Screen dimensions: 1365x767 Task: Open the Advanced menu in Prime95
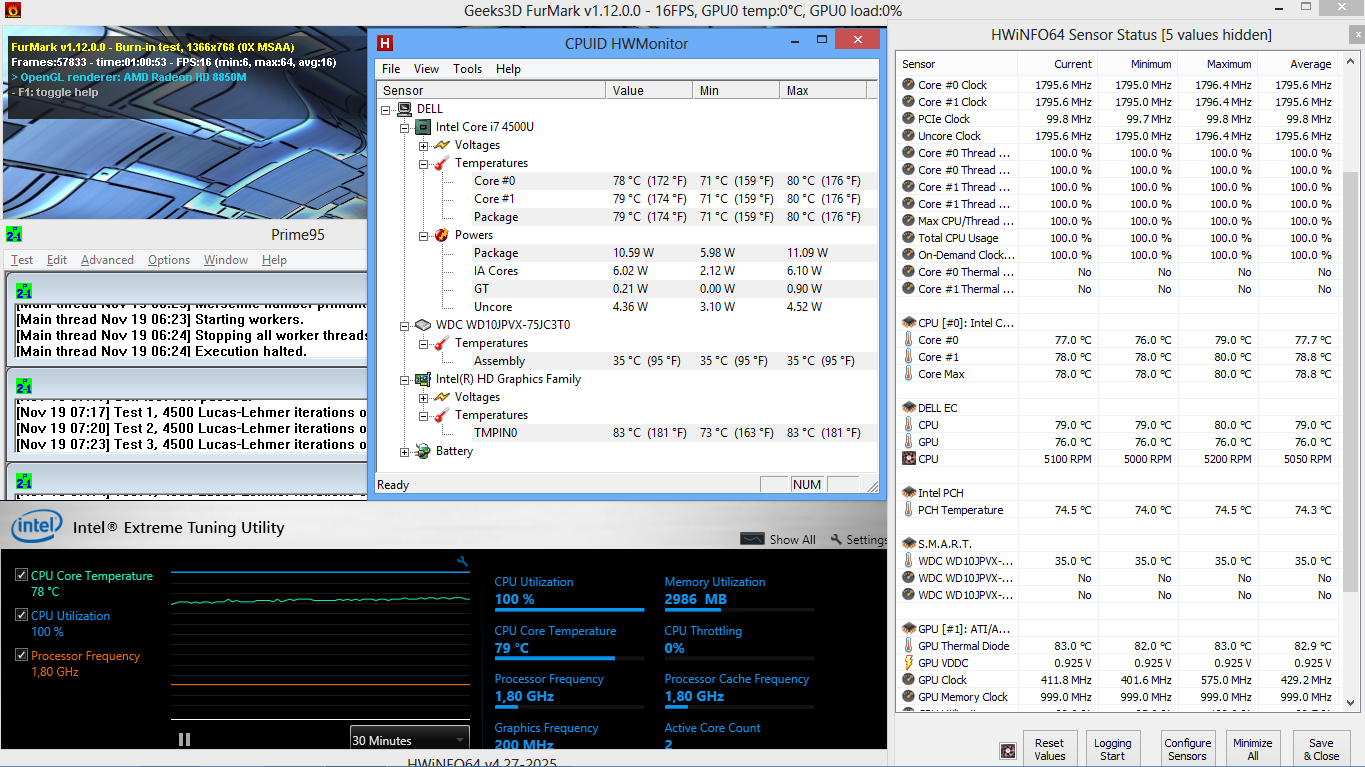(x=107, y=260)
